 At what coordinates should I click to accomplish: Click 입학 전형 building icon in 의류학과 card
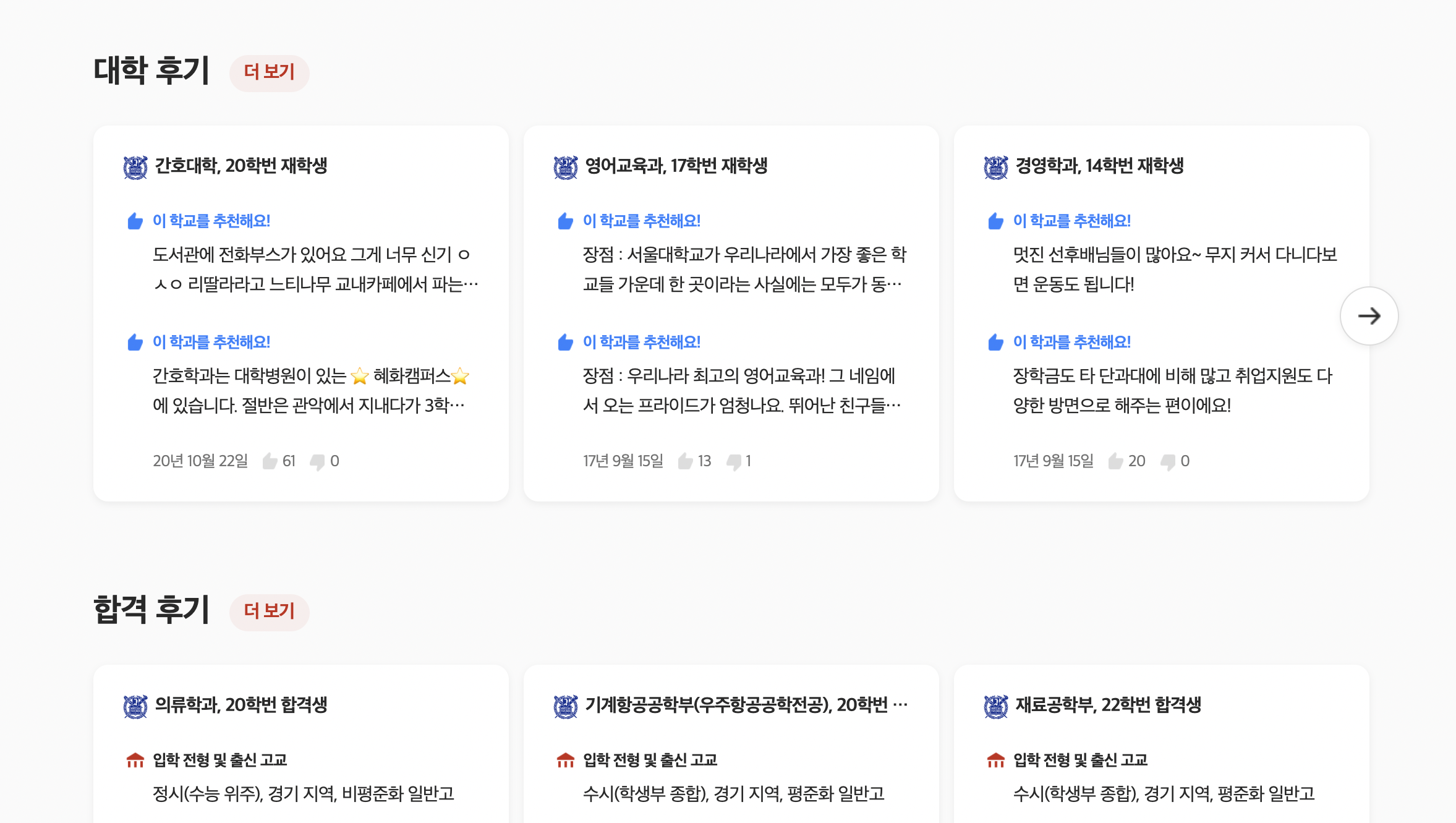click(x=135, y=760)
